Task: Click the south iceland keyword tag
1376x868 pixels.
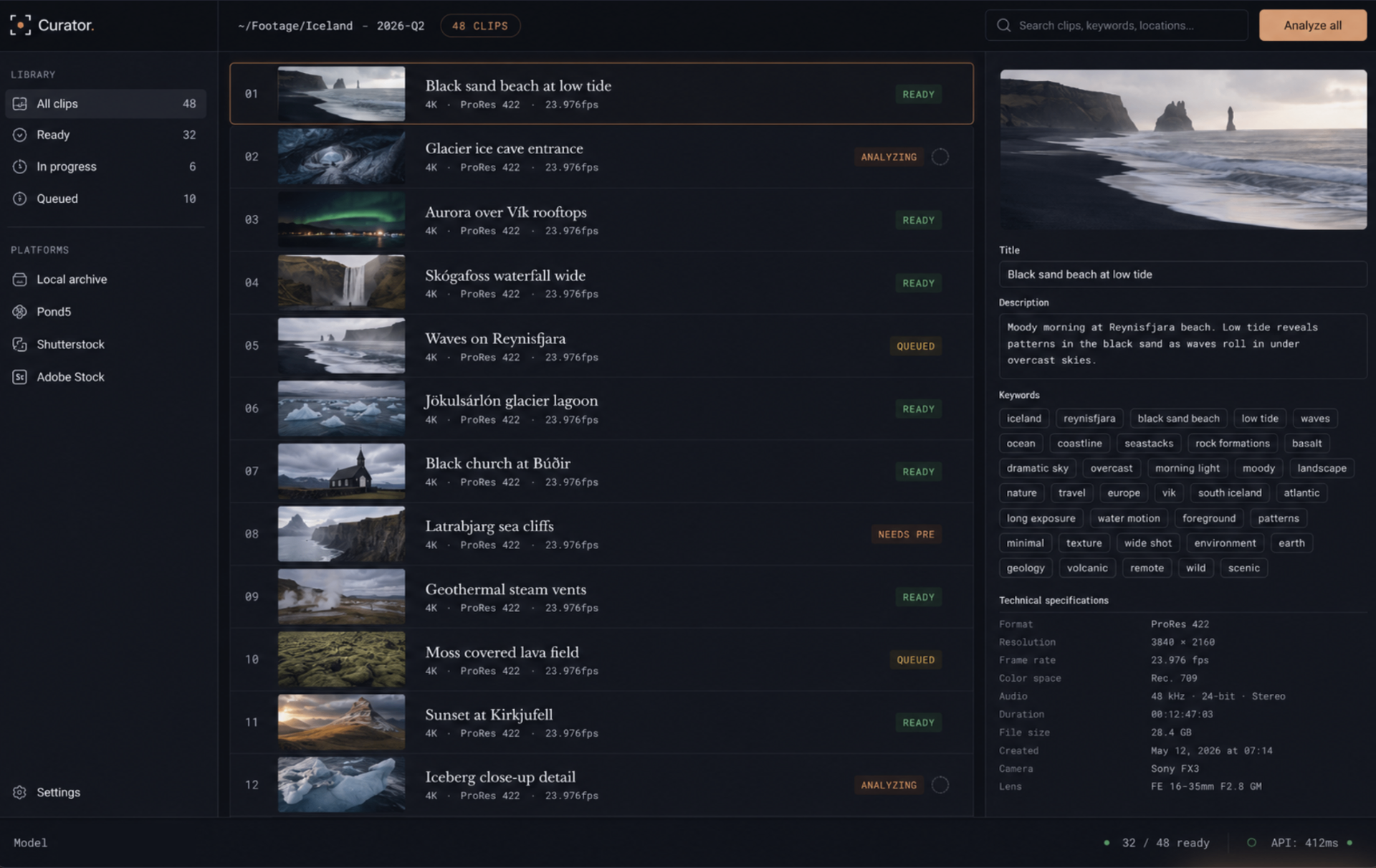Action: pos(1230,493)
